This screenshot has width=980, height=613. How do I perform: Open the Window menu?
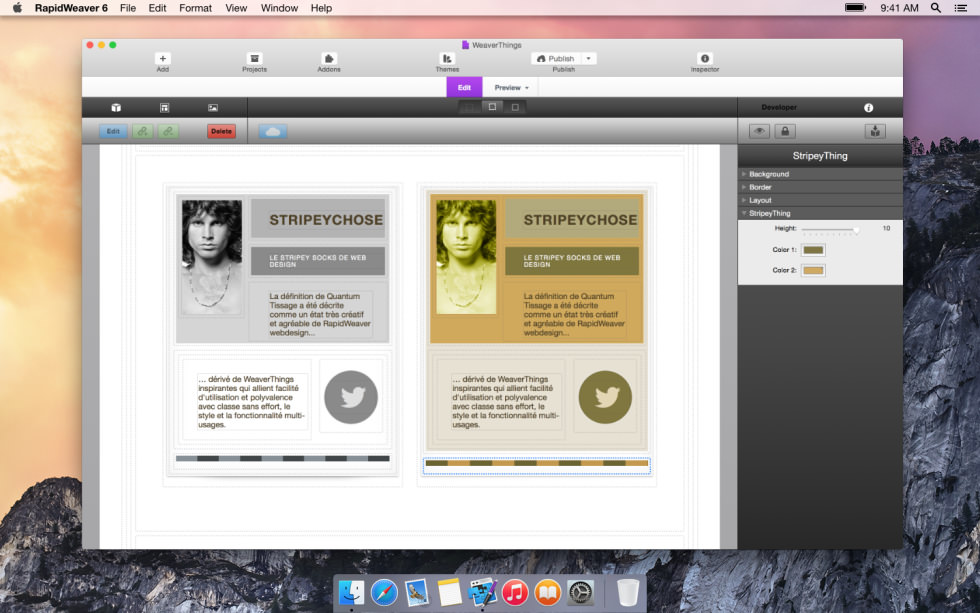[x=279, y=8]
